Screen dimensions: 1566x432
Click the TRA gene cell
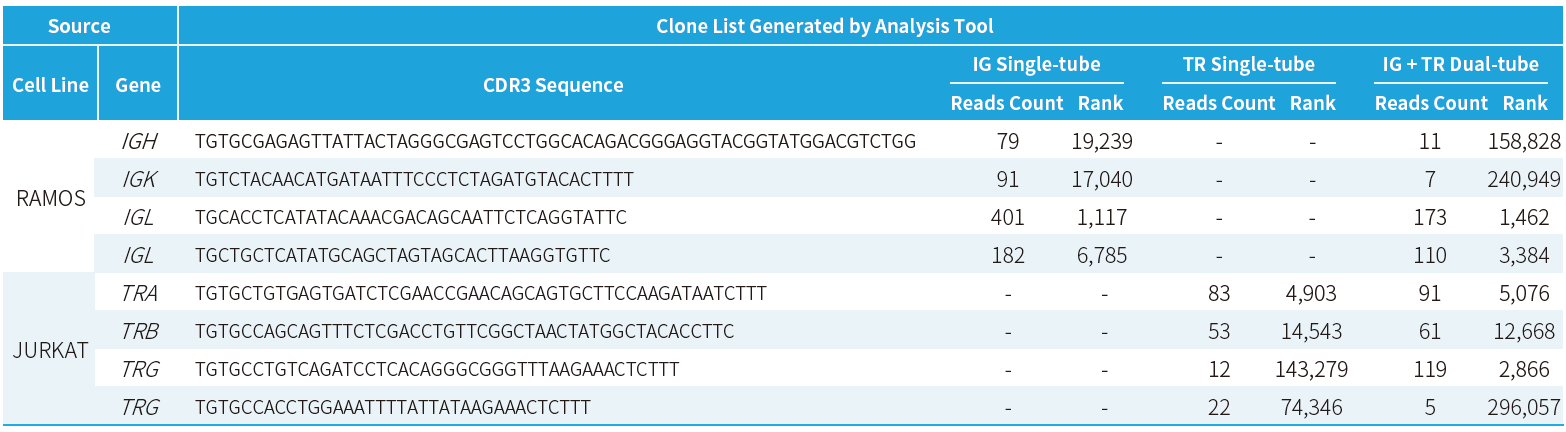[138, 294]
